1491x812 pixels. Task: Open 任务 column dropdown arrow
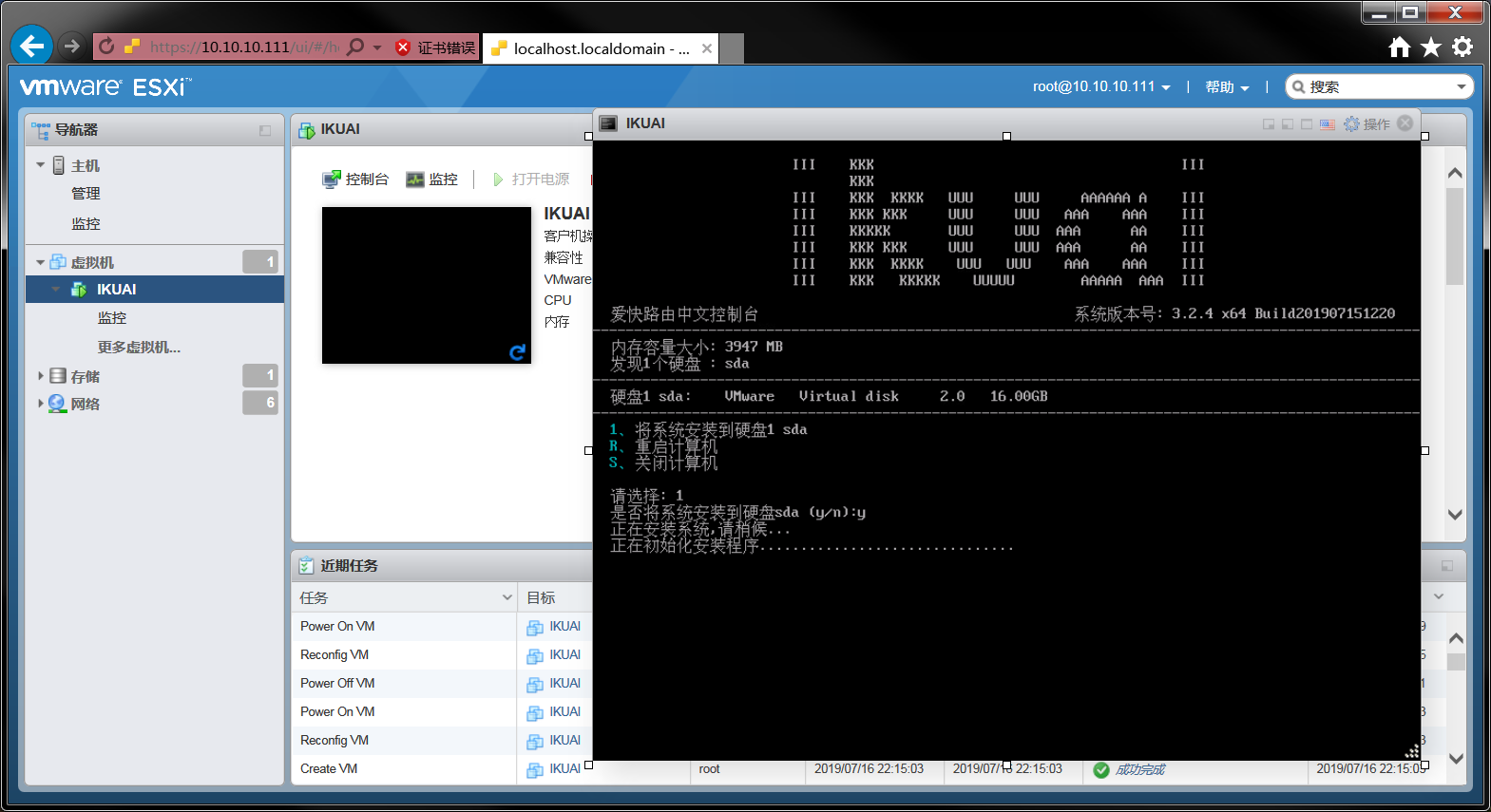coord(507,597)
